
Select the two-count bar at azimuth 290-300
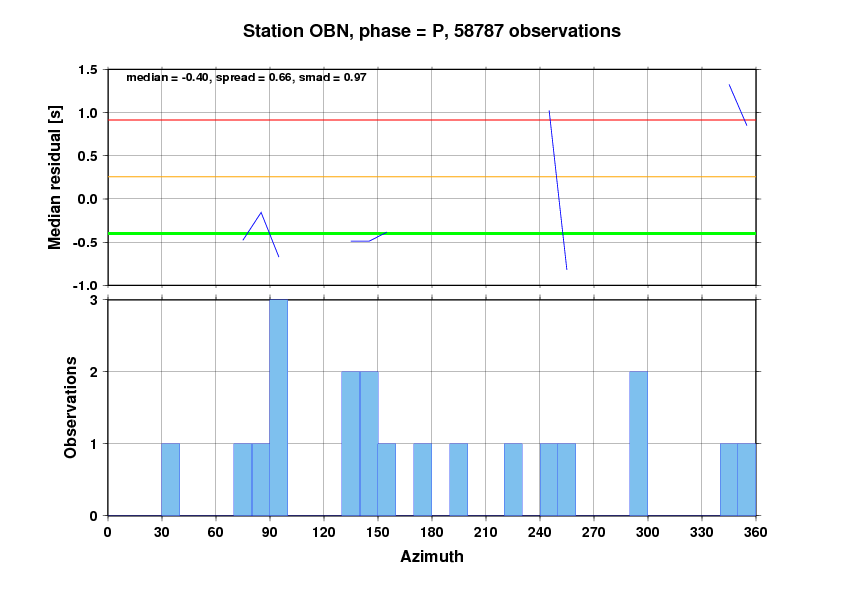(x=638, y=444)
